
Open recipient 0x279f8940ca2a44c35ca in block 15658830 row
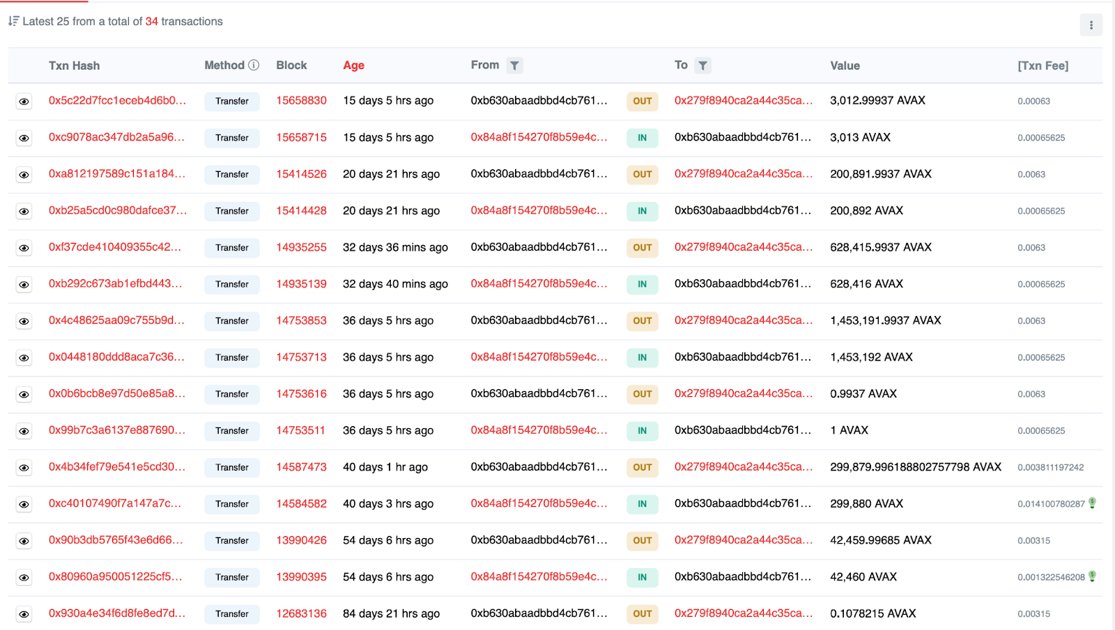[743, 100]
